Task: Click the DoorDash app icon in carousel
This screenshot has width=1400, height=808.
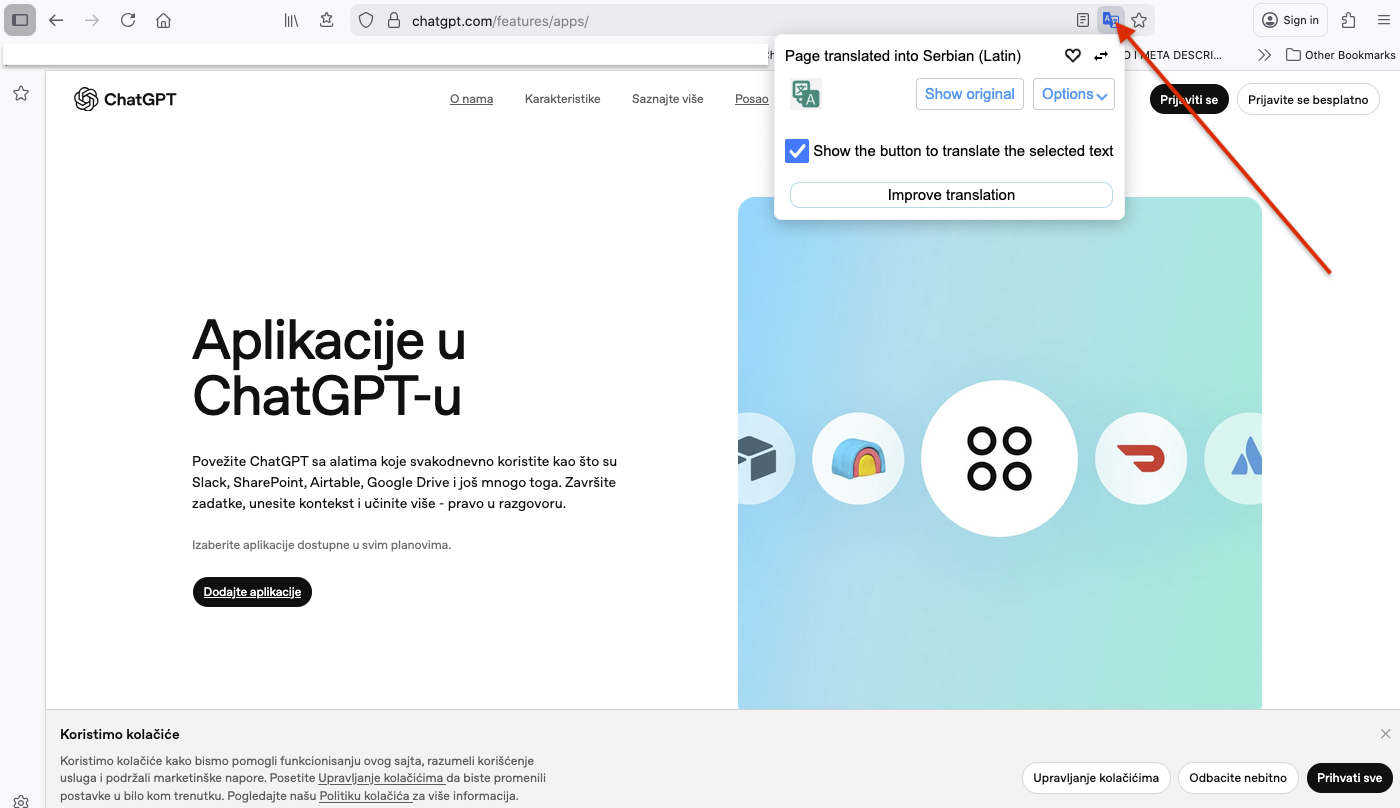Action: coord(1141,459)
